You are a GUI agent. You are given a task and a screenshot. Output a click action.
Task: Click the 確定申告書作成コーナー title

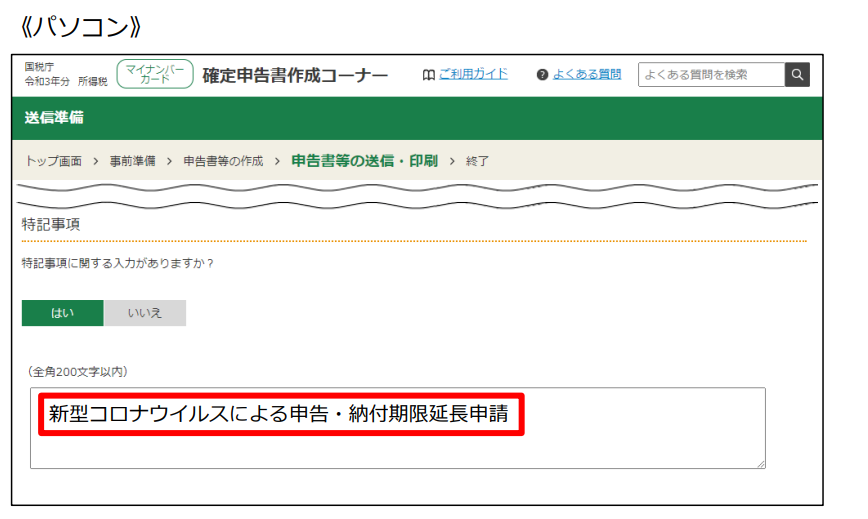pos(295,75)
